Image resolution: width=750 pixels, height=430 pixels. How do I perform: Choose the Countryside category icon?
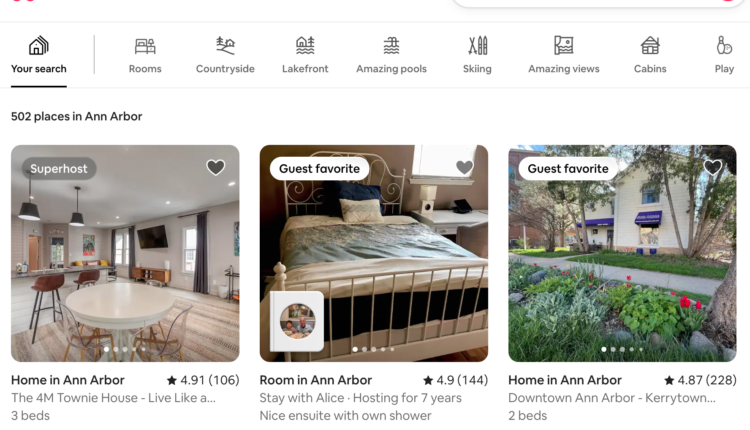[225, 46]
